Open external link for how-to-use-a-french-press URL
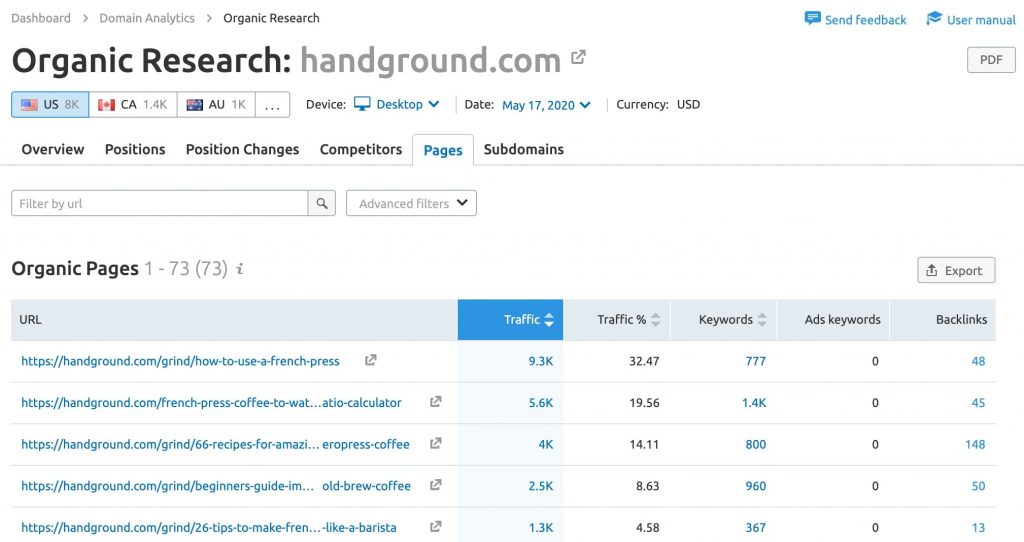 point(370,360)
